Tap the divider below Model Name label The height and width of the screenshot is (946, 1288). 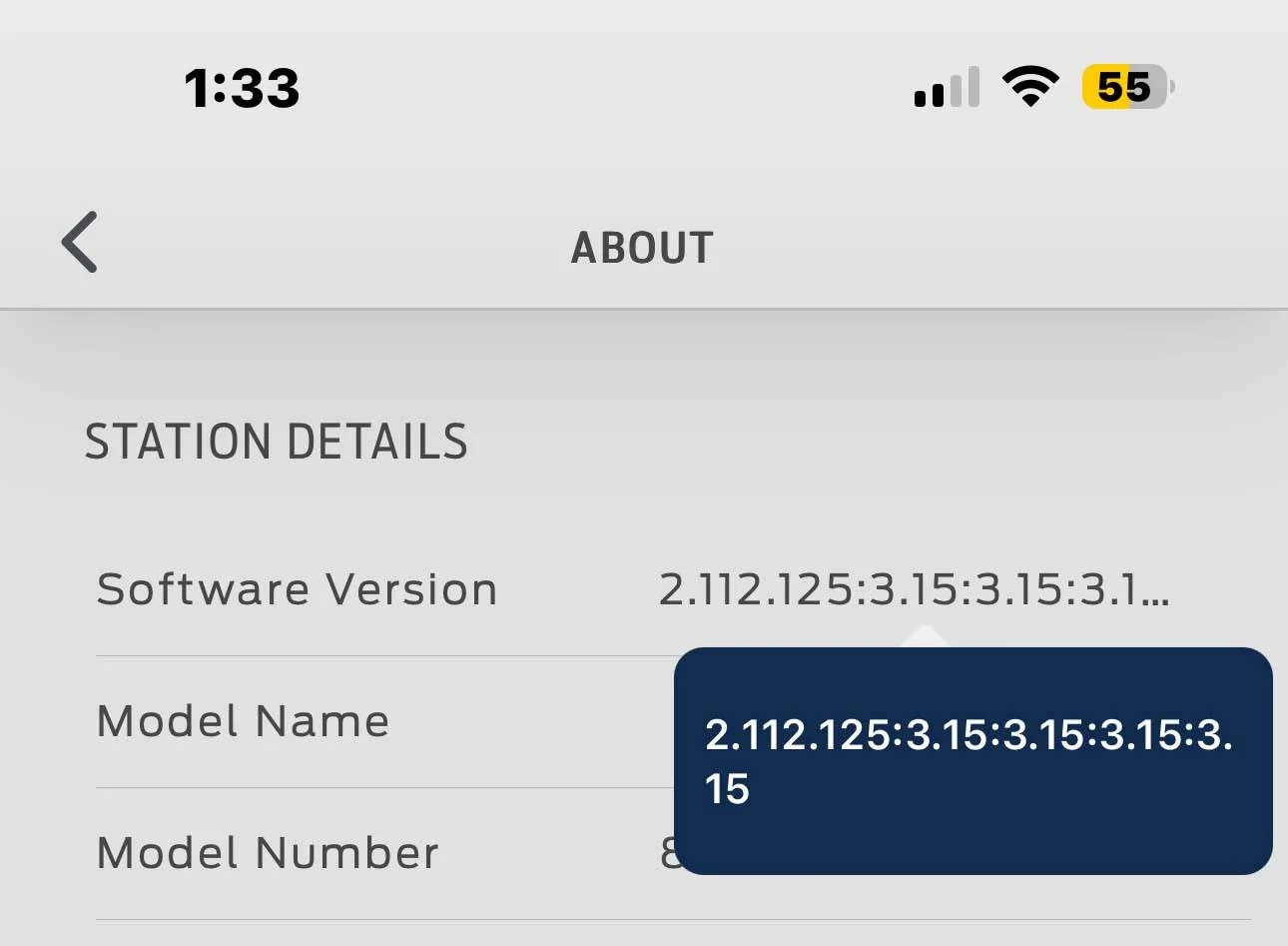[379, 788]
